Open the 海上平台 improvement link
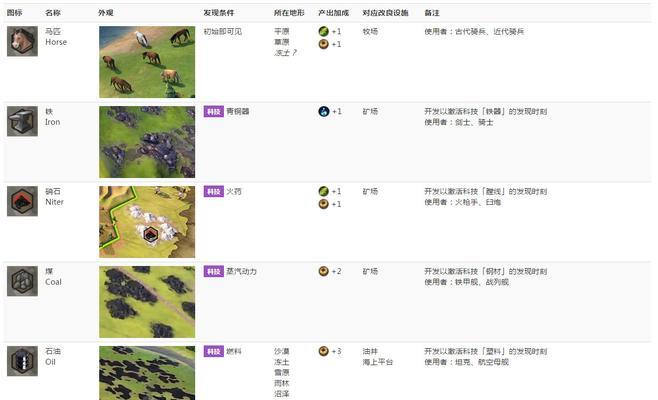This screenshot has height=400, width=658. [x=376, y=362]
